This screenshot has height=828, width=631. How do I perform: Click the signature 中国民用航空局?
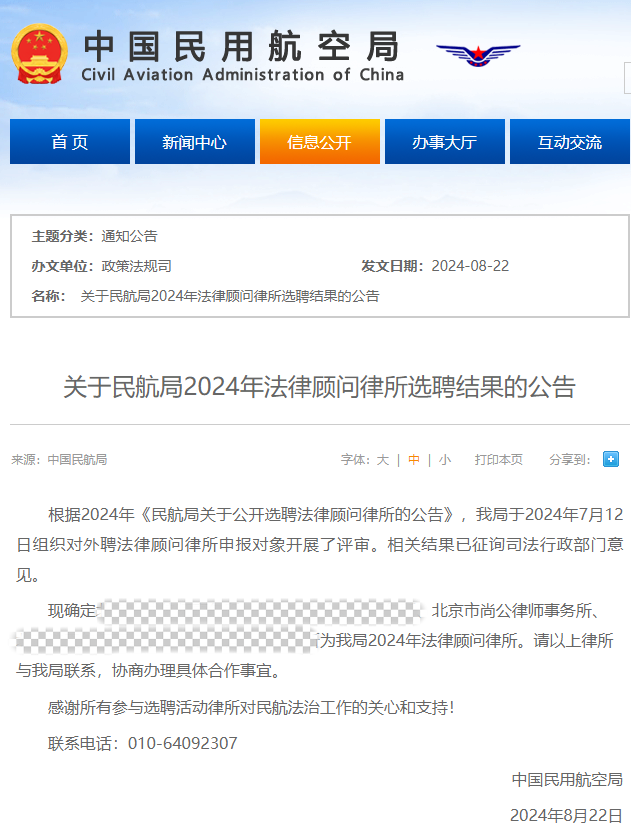(x=567, y=779)
